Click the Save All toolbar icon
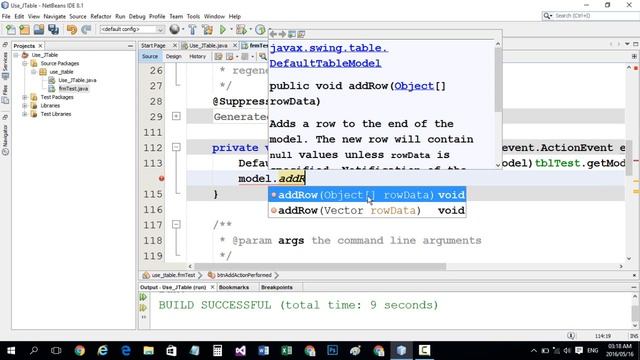 click(x=53, y=29)
